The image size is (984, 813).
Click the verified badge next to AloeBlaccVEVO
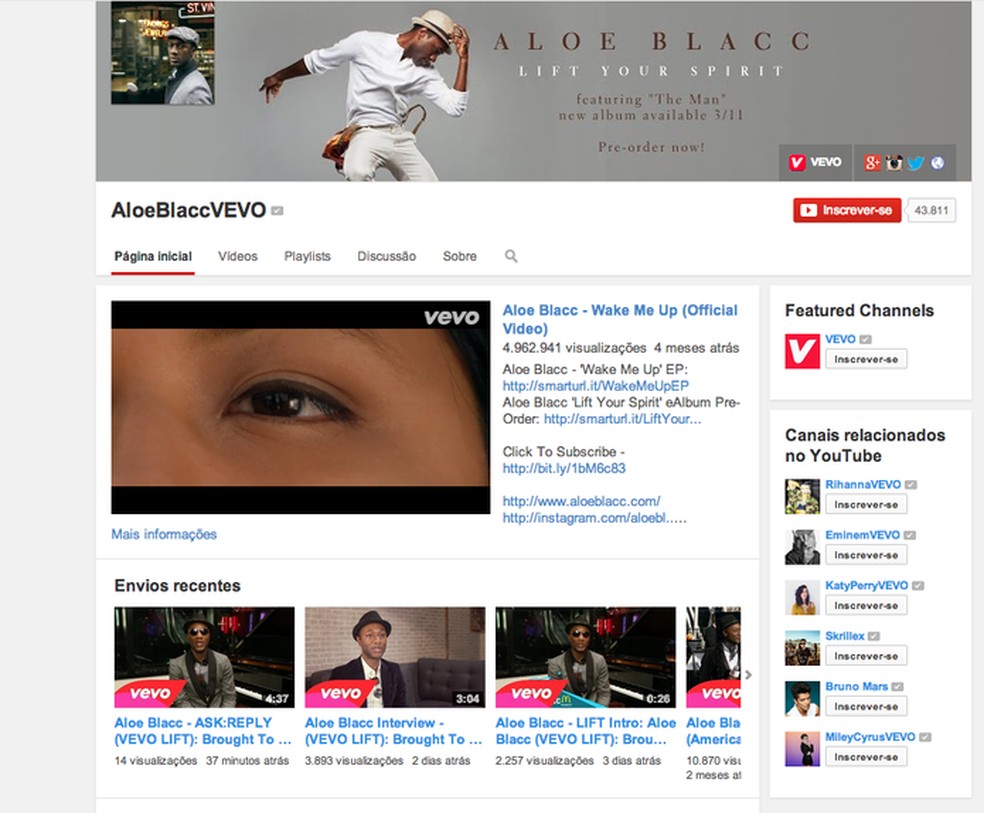tap(277, 211)
